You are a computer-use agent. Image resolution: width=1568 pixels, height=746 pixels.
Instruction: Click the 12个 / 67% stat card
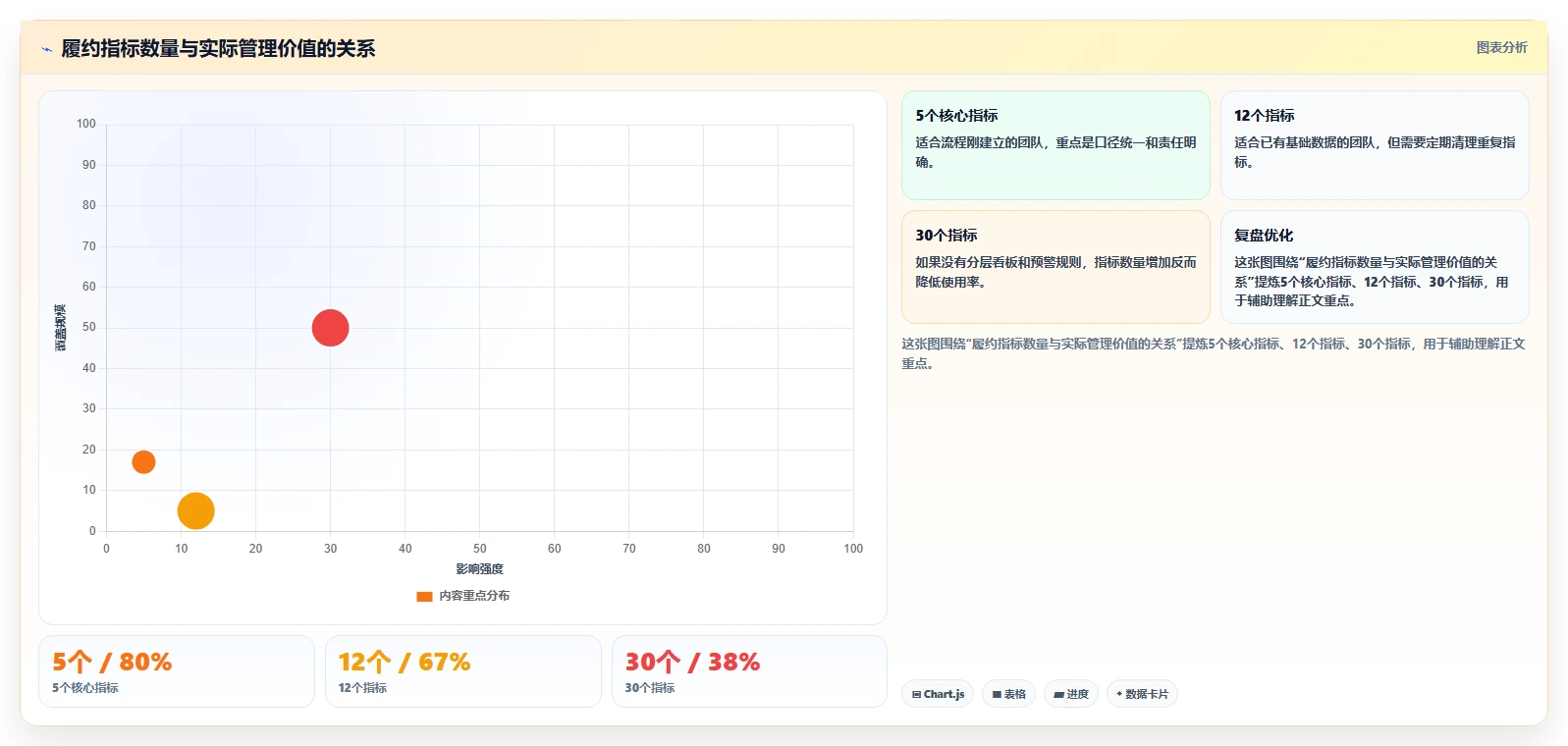tap(463, 671)
